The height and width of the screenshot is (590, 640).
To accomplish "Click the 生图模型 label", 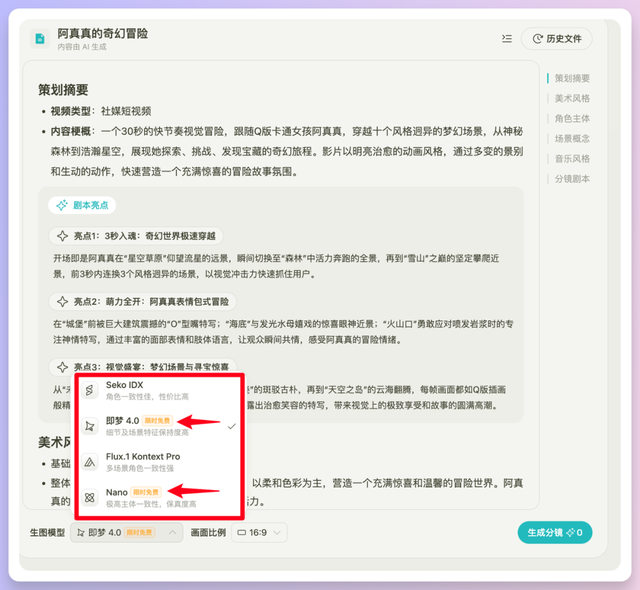I will click(47, 532).
